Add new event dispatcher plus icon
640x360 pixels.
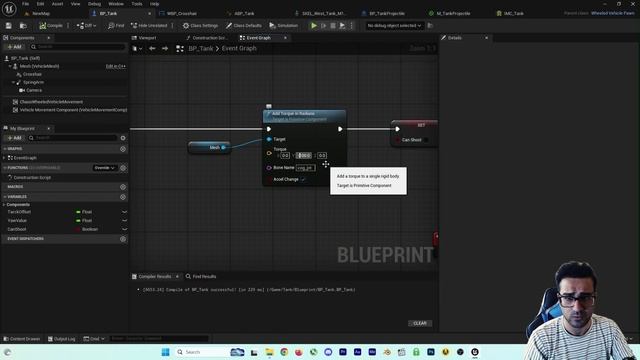click(x=123, y=239)
